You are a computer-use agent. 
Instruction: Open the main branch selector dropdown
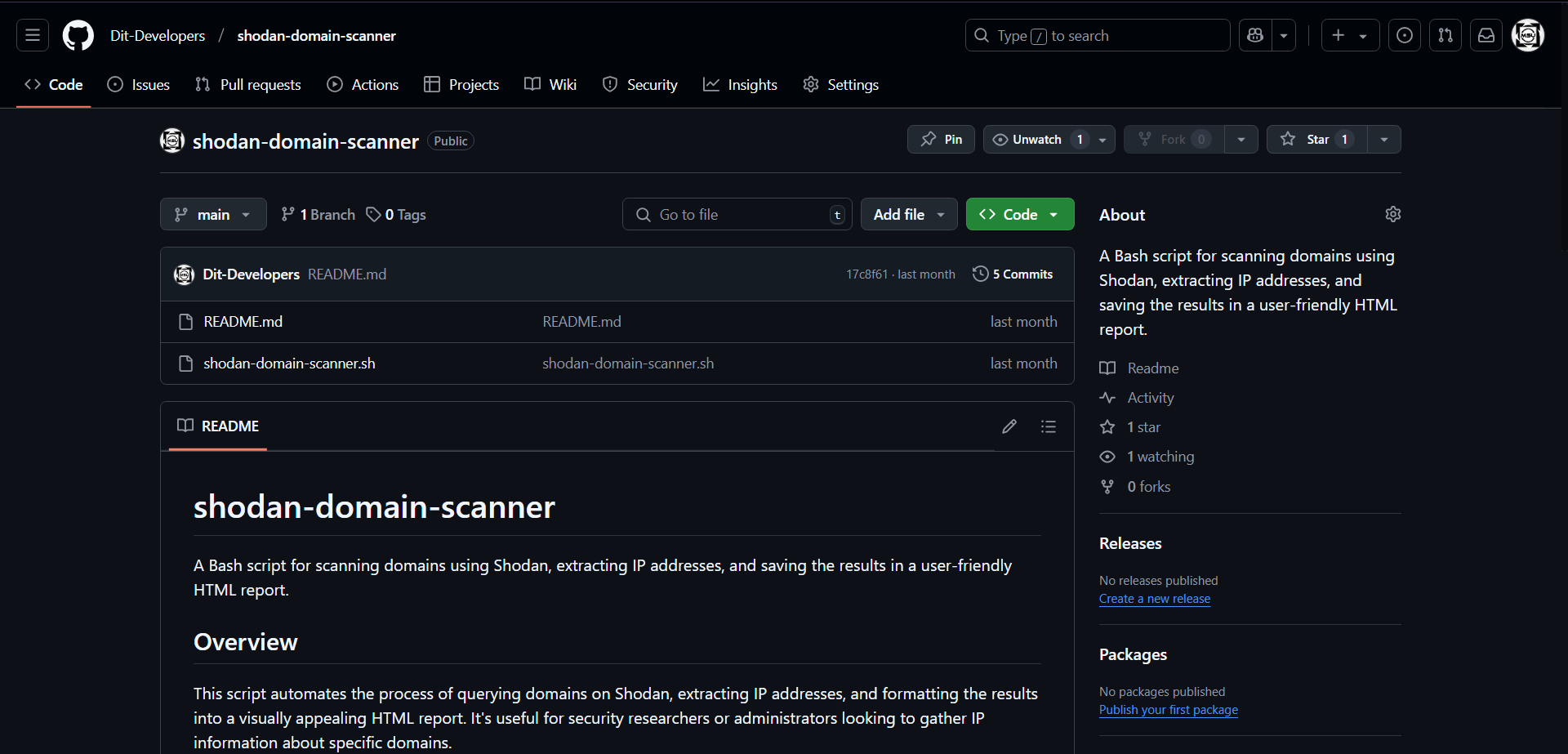pos(213,215)
